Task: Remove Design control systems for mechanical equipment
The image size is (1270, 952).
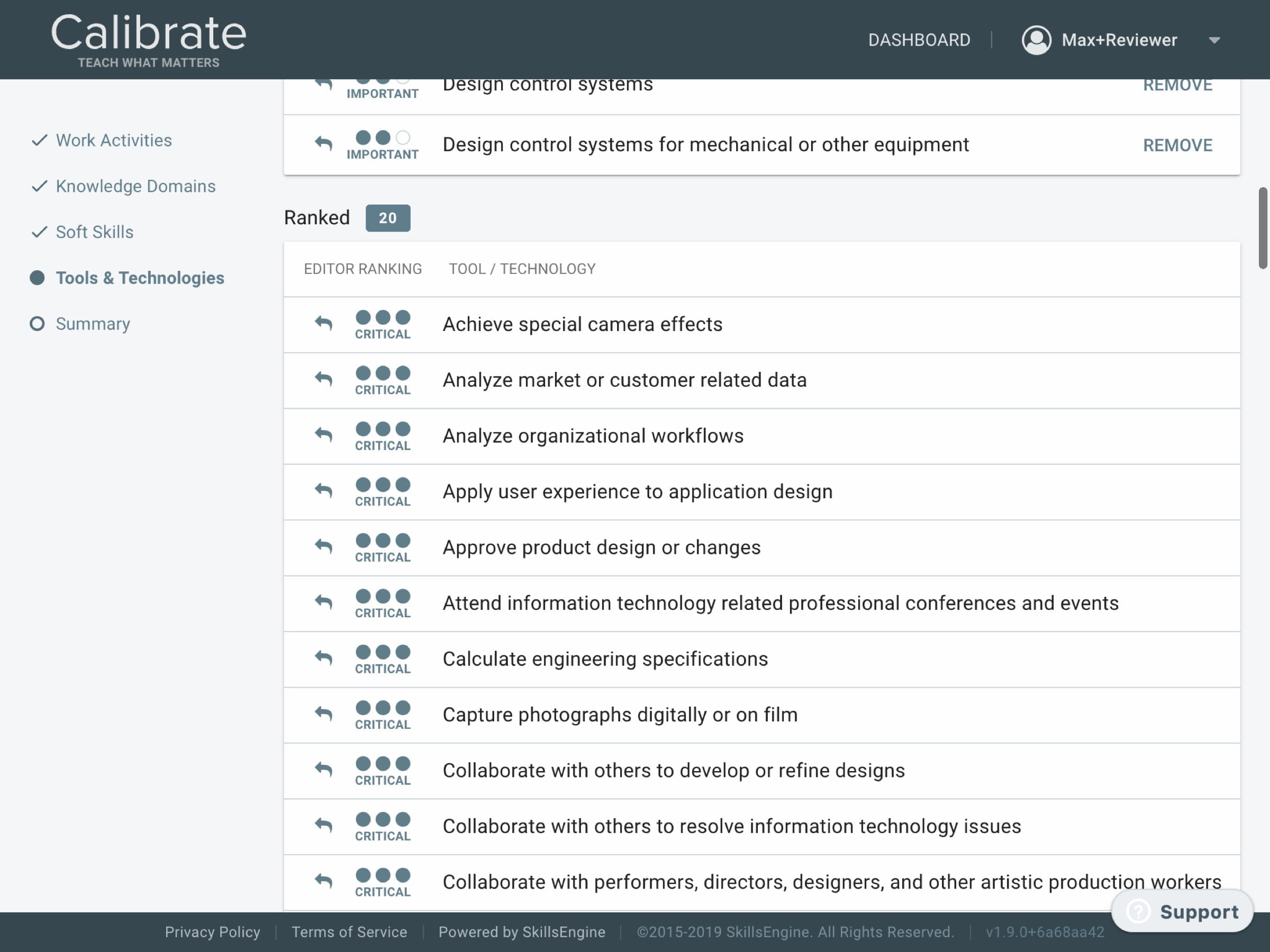Action: 1177,145
